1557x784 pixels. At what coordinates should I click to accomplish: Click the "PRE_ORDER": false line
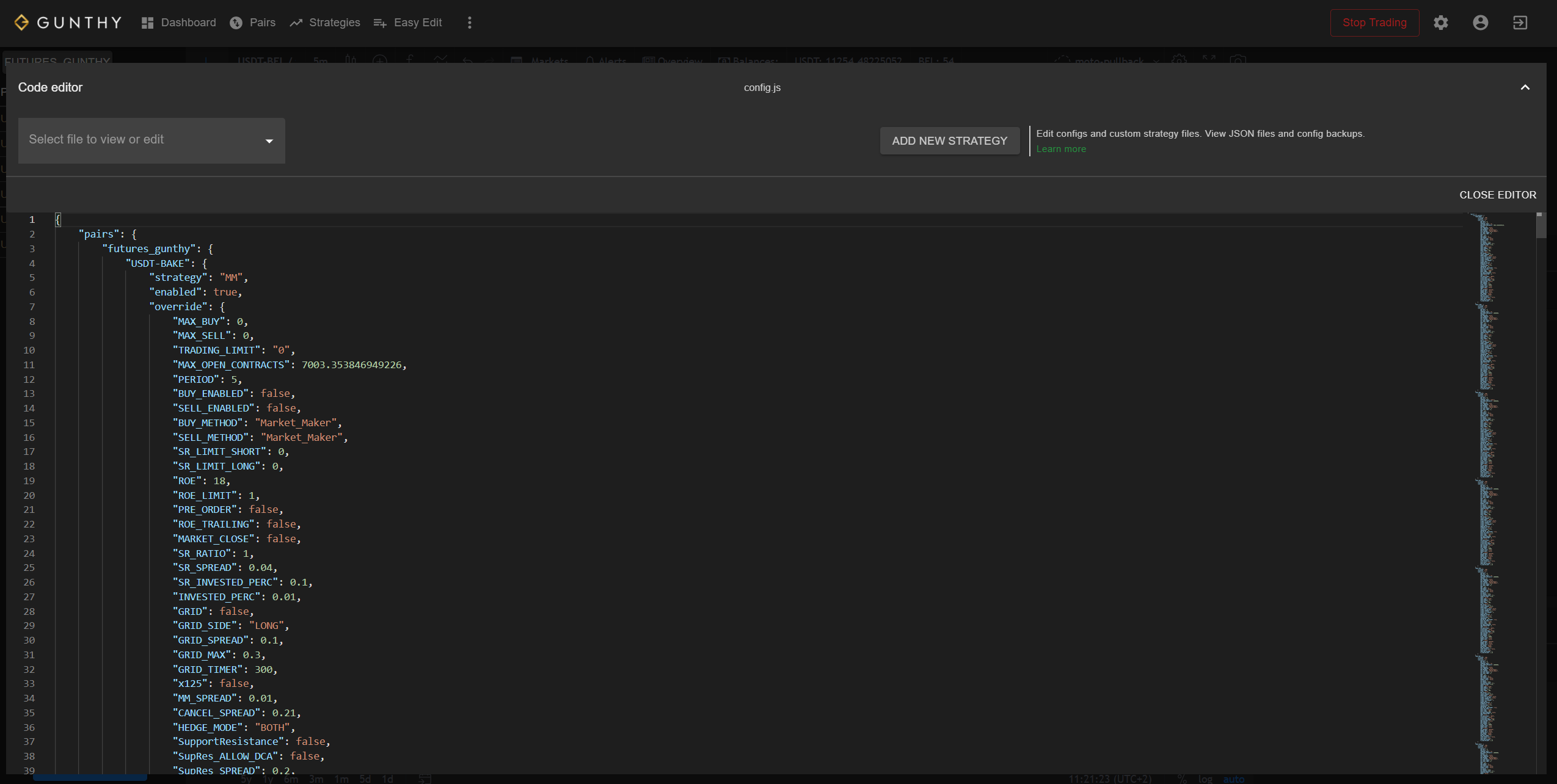pos(228,509)
